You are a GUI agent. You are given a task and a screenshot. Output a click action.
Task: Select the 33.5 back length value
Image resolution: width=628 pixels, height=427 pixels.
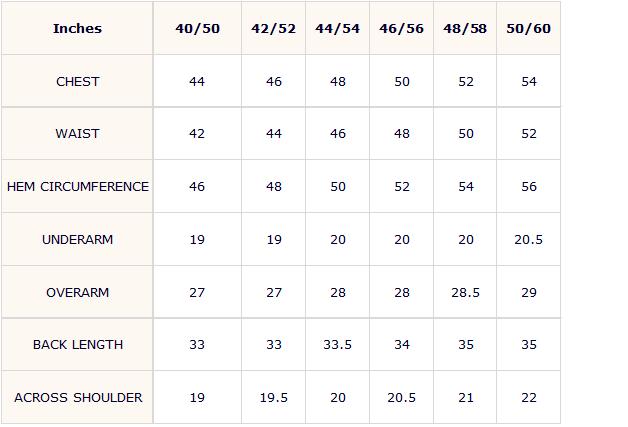pyautogui.click(x=338, y=344)
